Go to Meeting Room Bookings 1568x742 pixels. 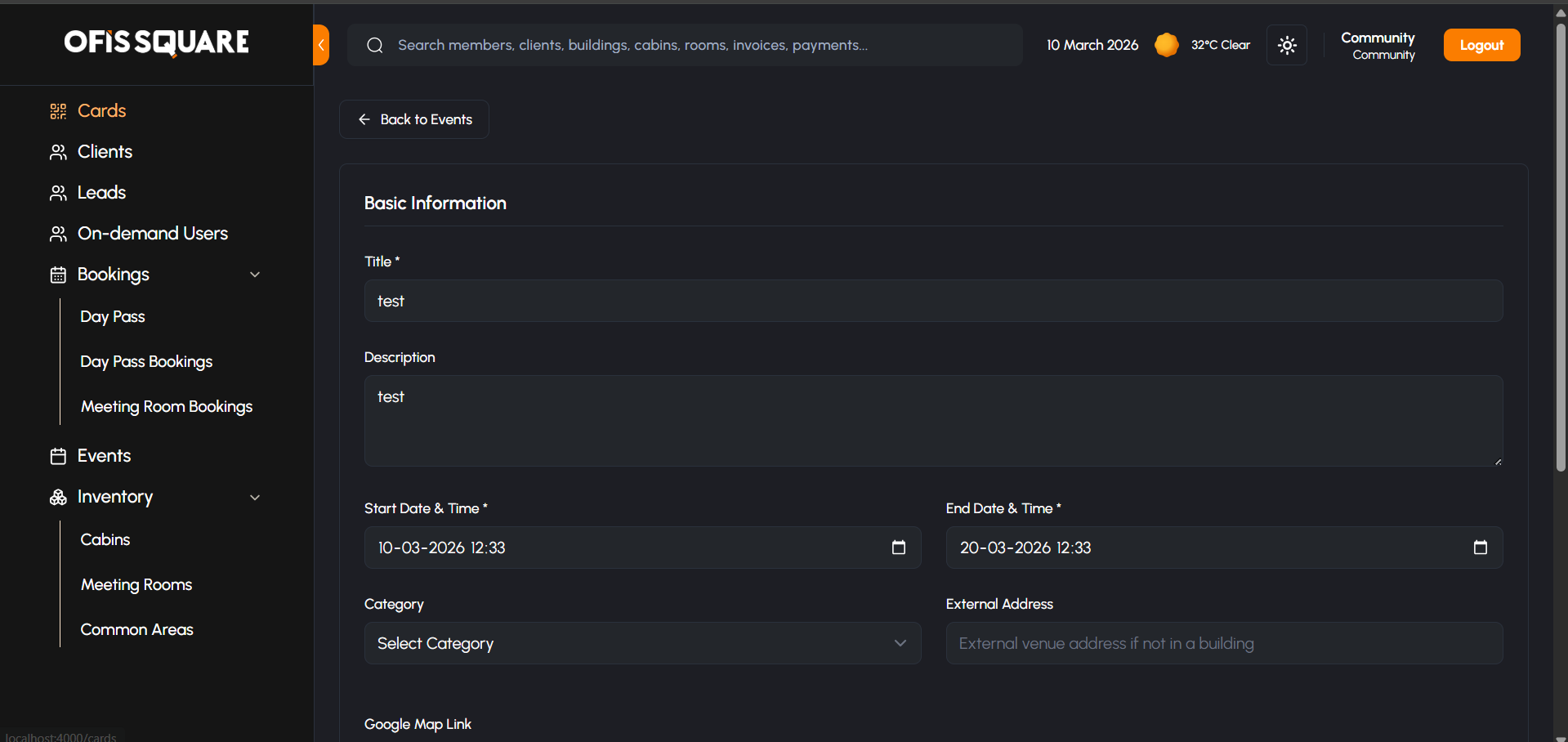(167, 406)
